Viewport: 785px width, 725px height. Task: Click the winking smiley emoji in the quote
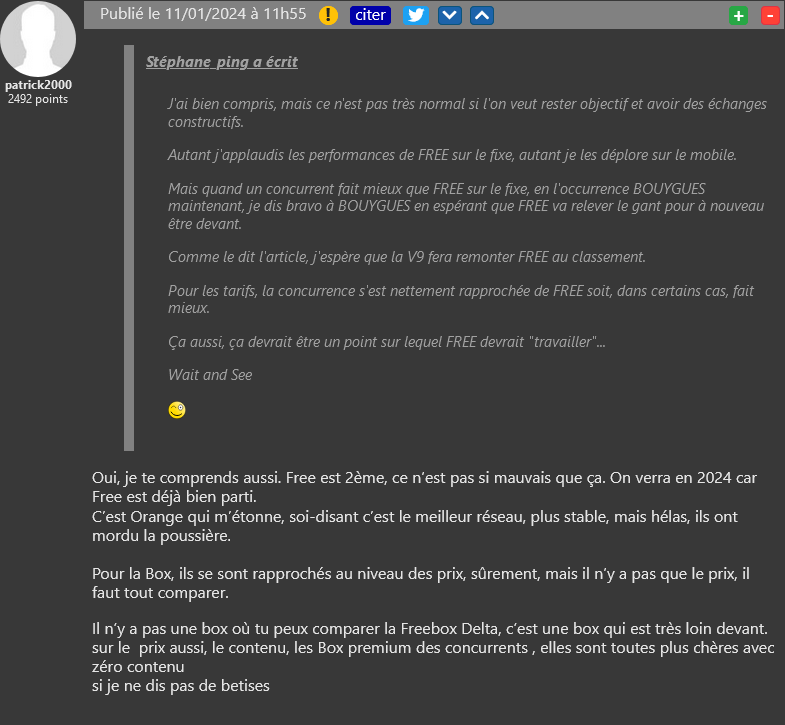177,410
